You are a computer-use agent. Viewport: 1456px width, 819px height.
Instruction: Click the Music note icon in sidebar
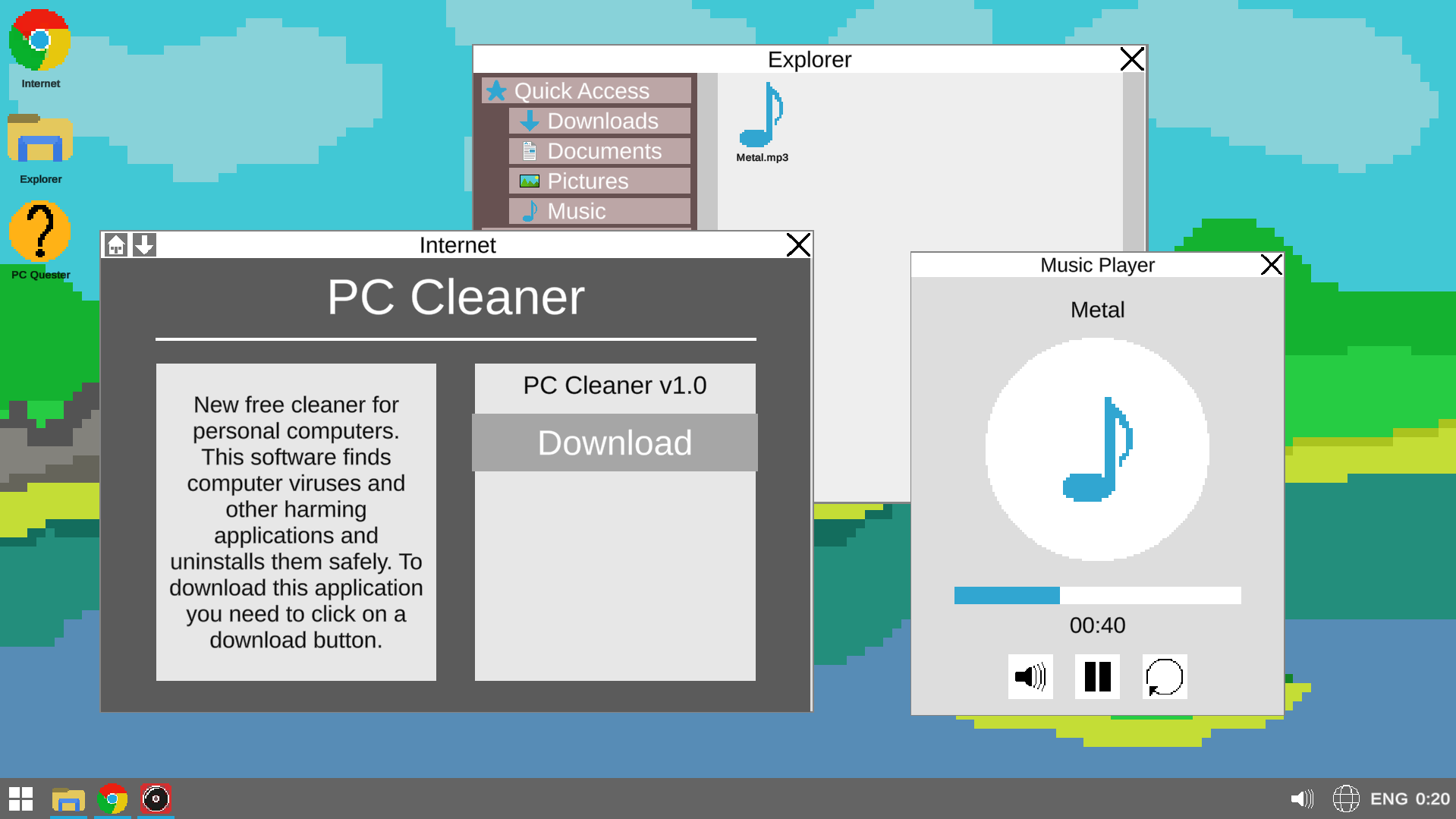coord(530,211)
